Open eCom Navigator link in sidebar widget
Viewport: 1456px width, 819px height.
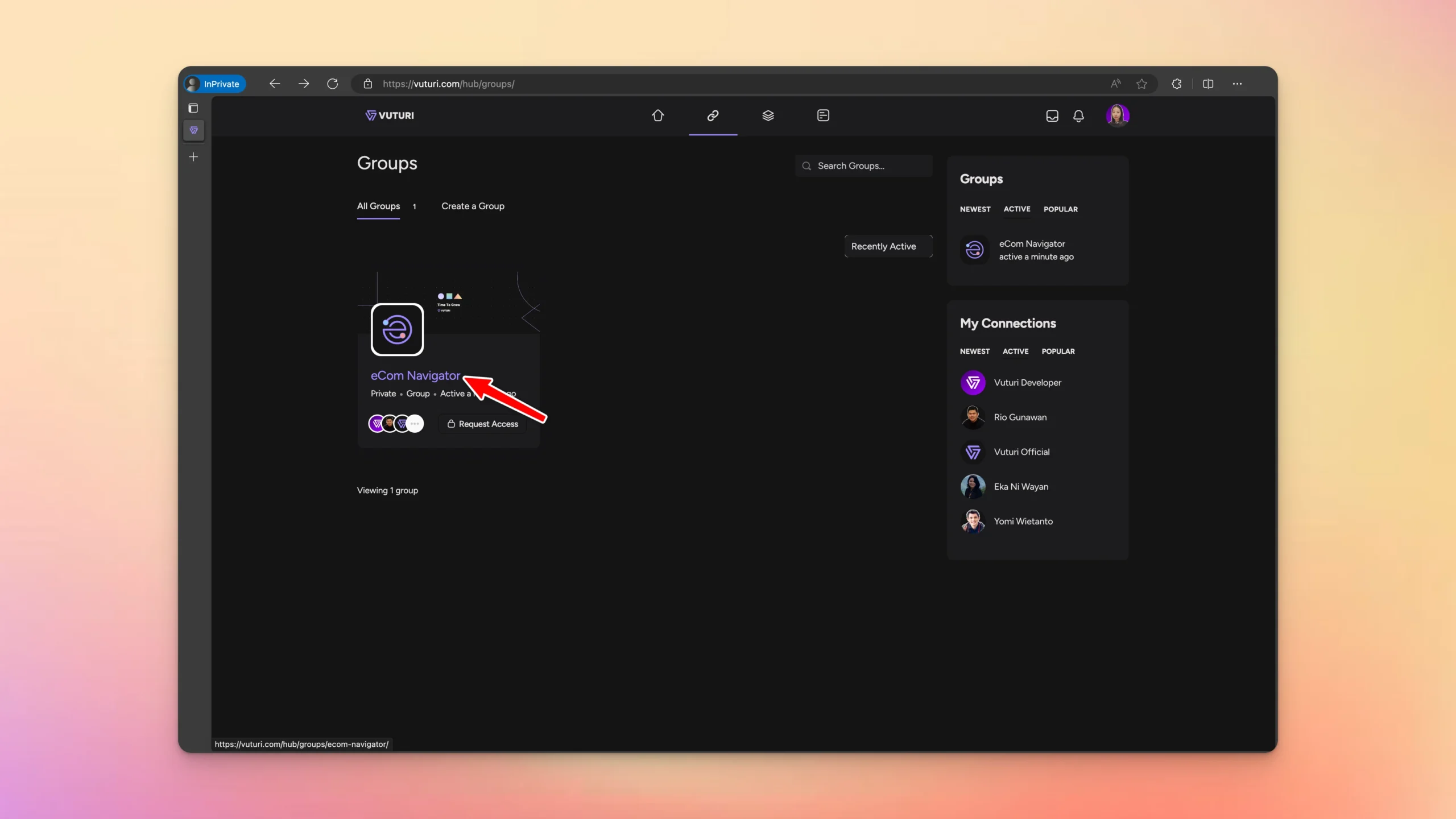[x=1032, y=243]
